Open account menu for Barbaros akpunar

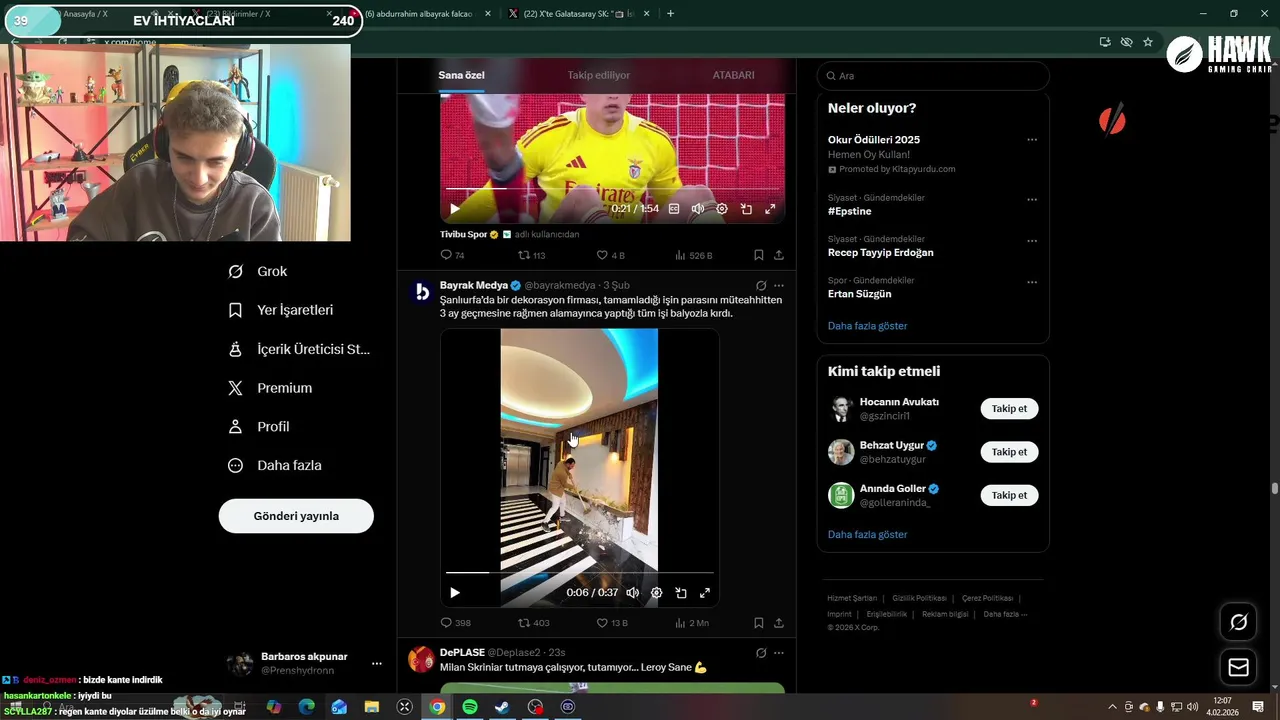376,663
